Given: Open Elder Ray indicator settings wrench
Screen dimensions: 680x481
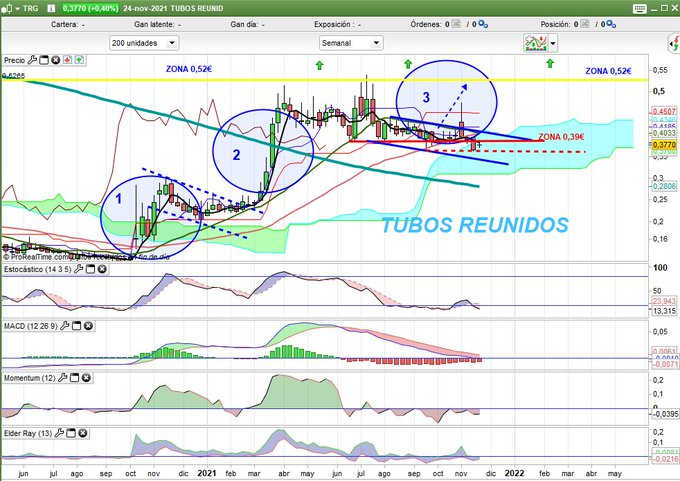Looking at the screenshot, I should click(59, 432).
